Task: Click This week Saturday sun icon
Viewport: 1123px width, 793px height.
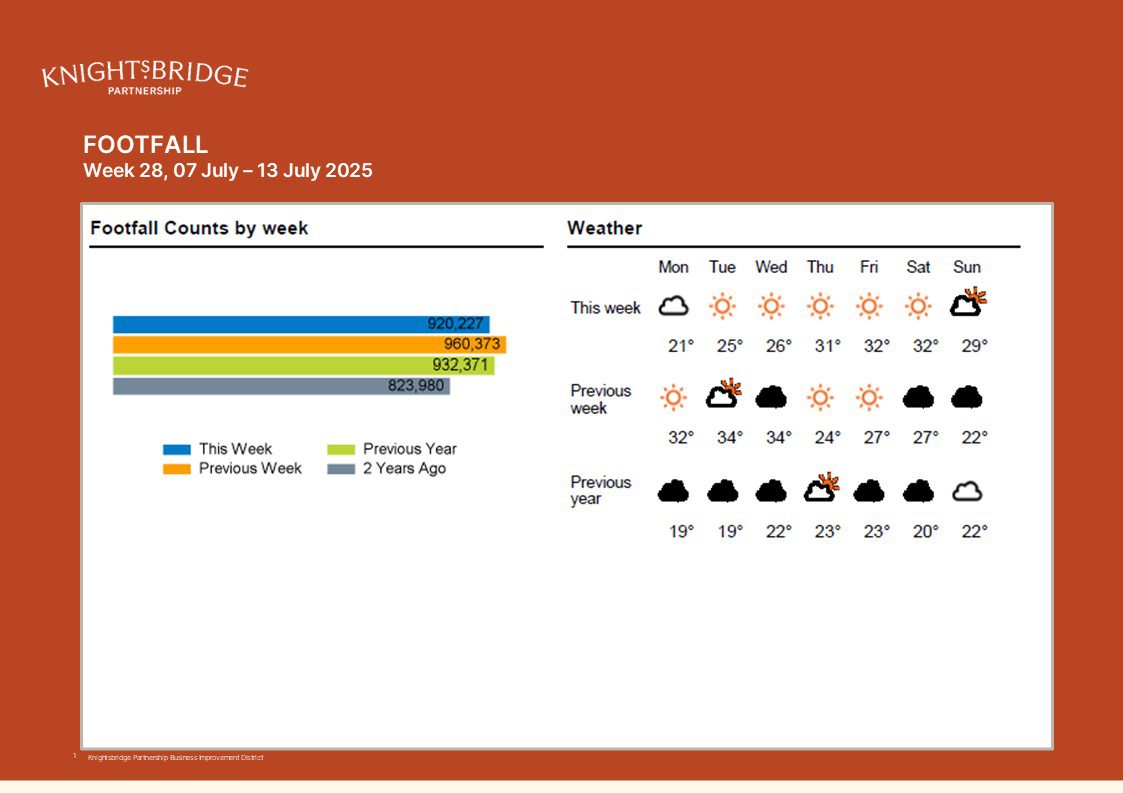Action: point(917,307)
